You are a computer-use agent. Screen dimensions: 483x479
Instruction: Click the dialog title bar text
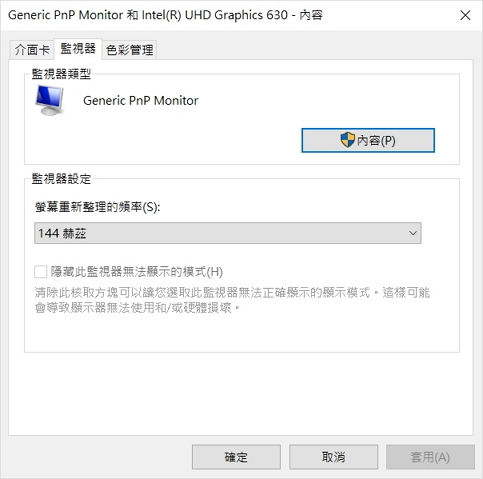[165, 15]
